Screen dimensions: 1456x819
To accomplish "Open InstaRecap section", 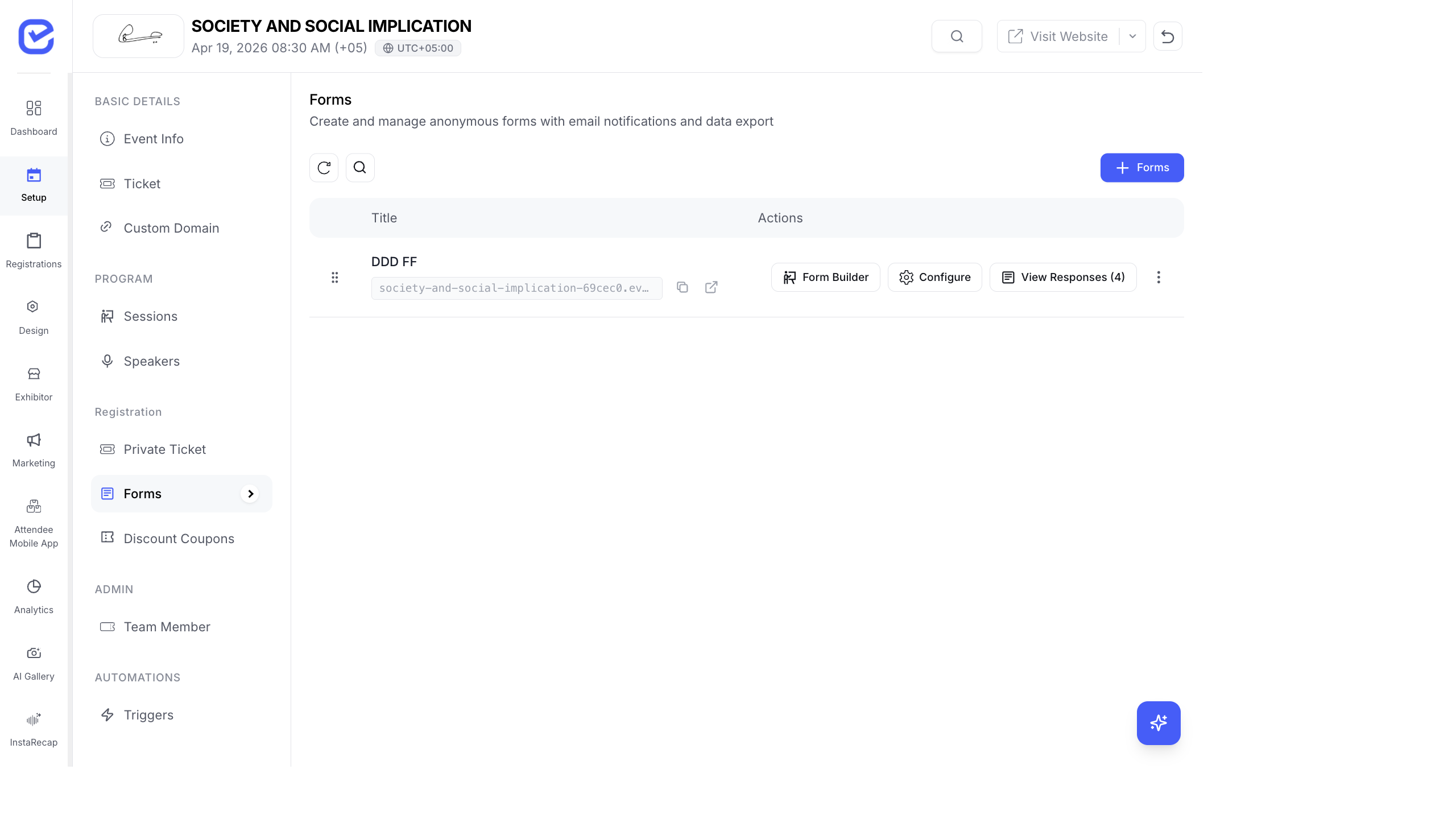I will pos(34,730).
